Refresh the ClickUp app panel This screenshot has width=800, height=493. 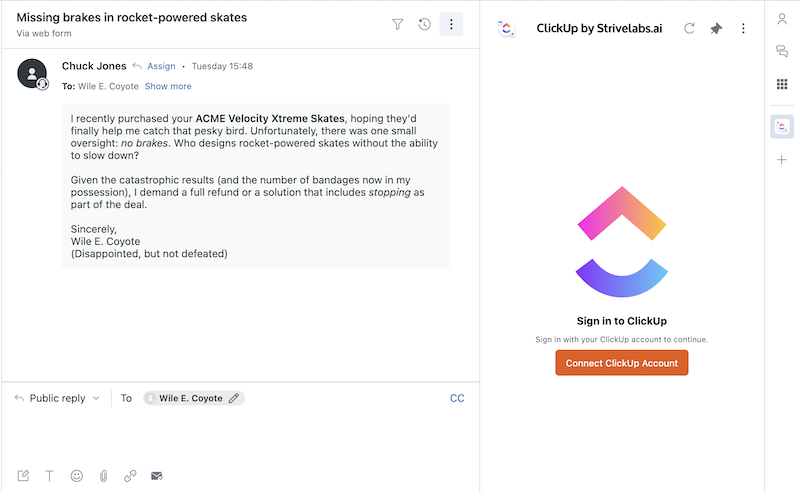pyautogui.click(x=689, y=29)
